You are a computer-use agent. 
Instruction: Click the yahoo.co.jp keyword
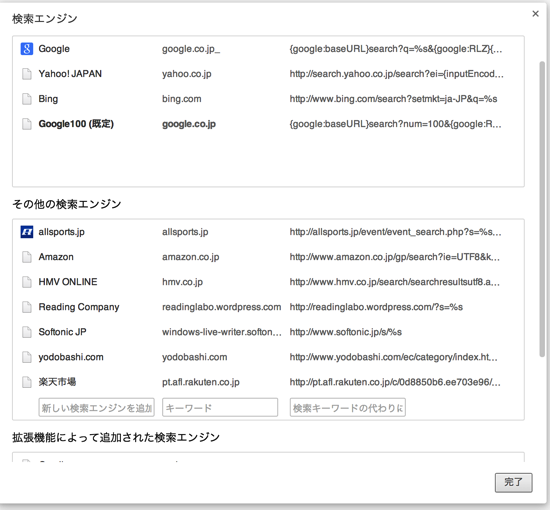coord(187,74)
